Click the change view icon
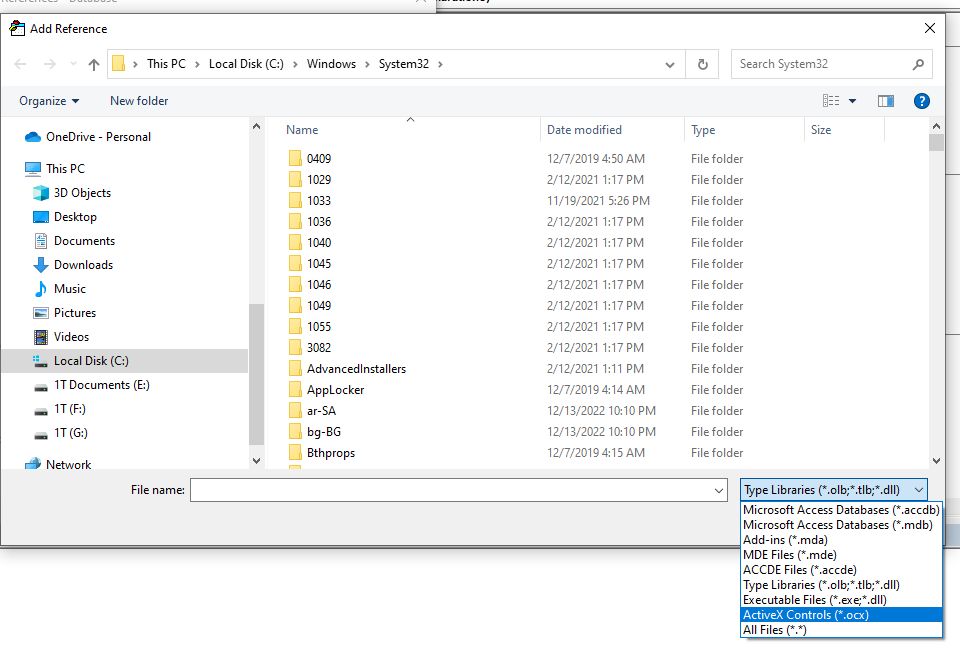The height and width of the screenshot is (649, 960). pos(830,101)
